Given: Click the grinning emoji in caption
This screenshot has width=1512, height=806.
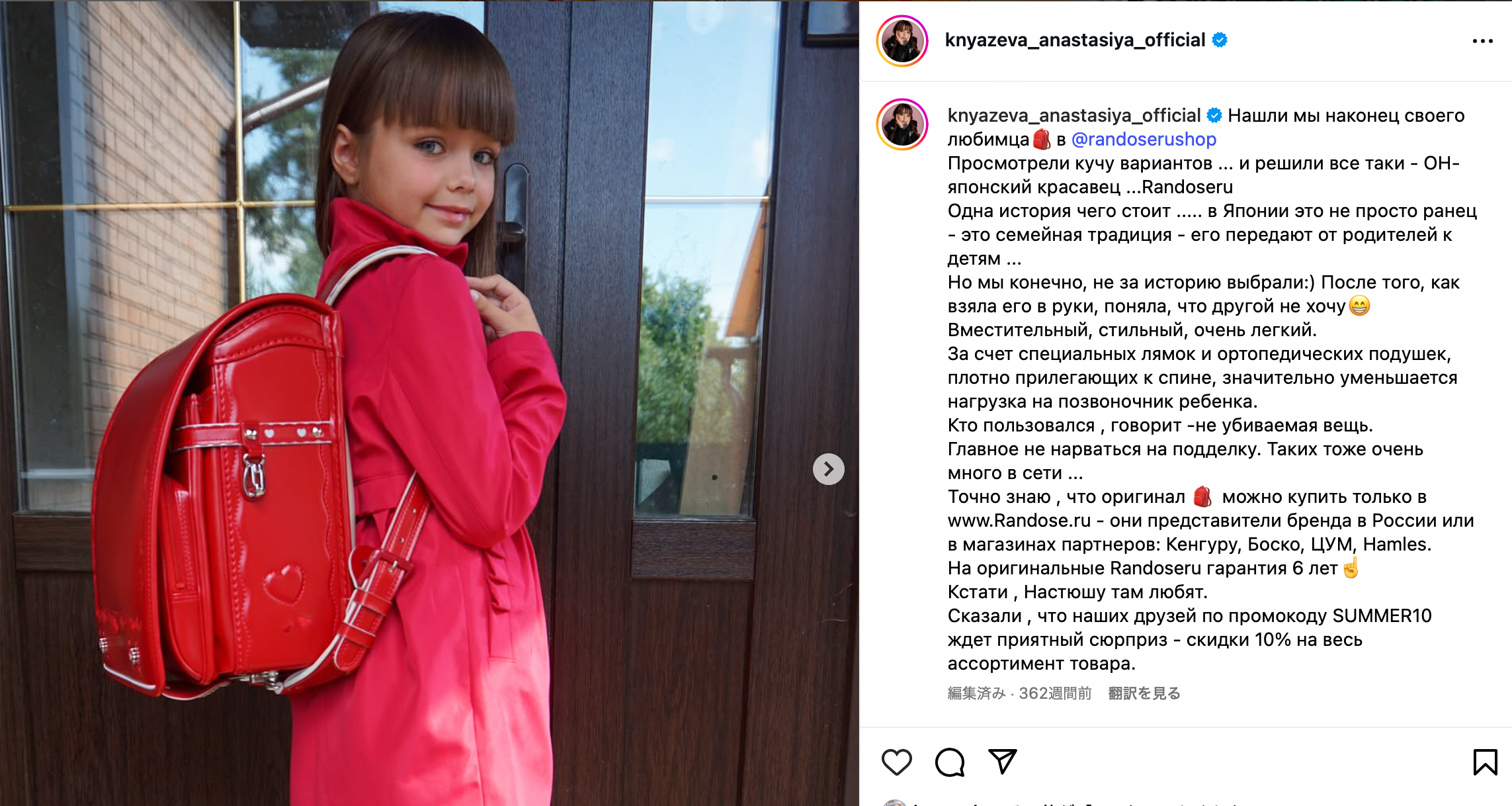Looking at the screenshot, I should pos(1359,306).
